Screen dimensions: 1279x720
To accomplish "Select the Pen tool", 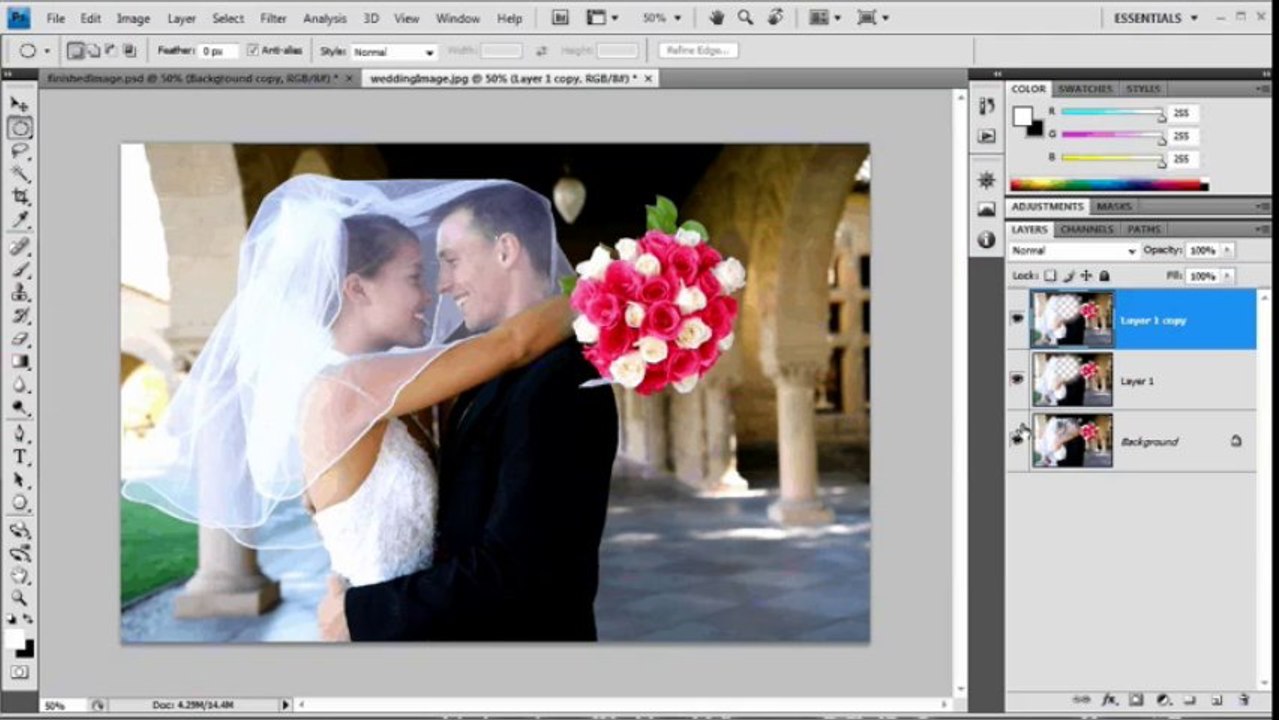I will tap(20, 434).
